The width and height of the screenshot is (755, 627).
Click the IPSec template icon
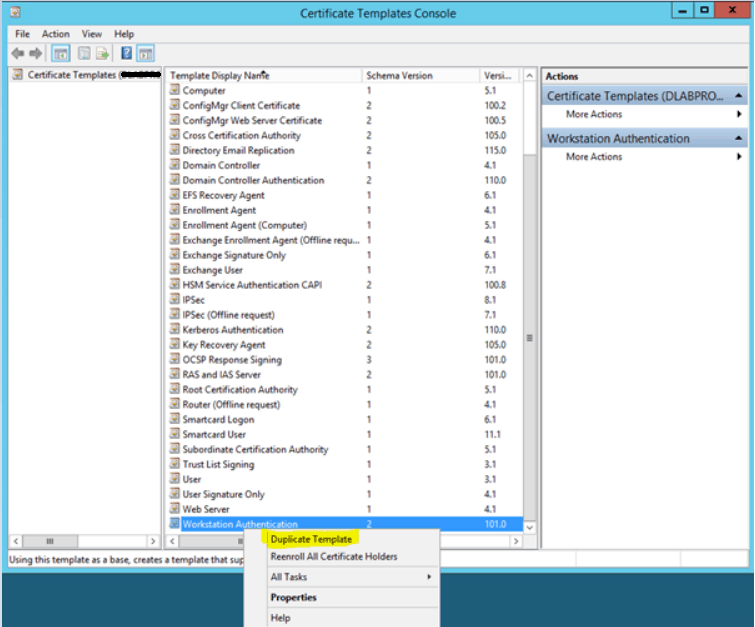coord(175,299)
